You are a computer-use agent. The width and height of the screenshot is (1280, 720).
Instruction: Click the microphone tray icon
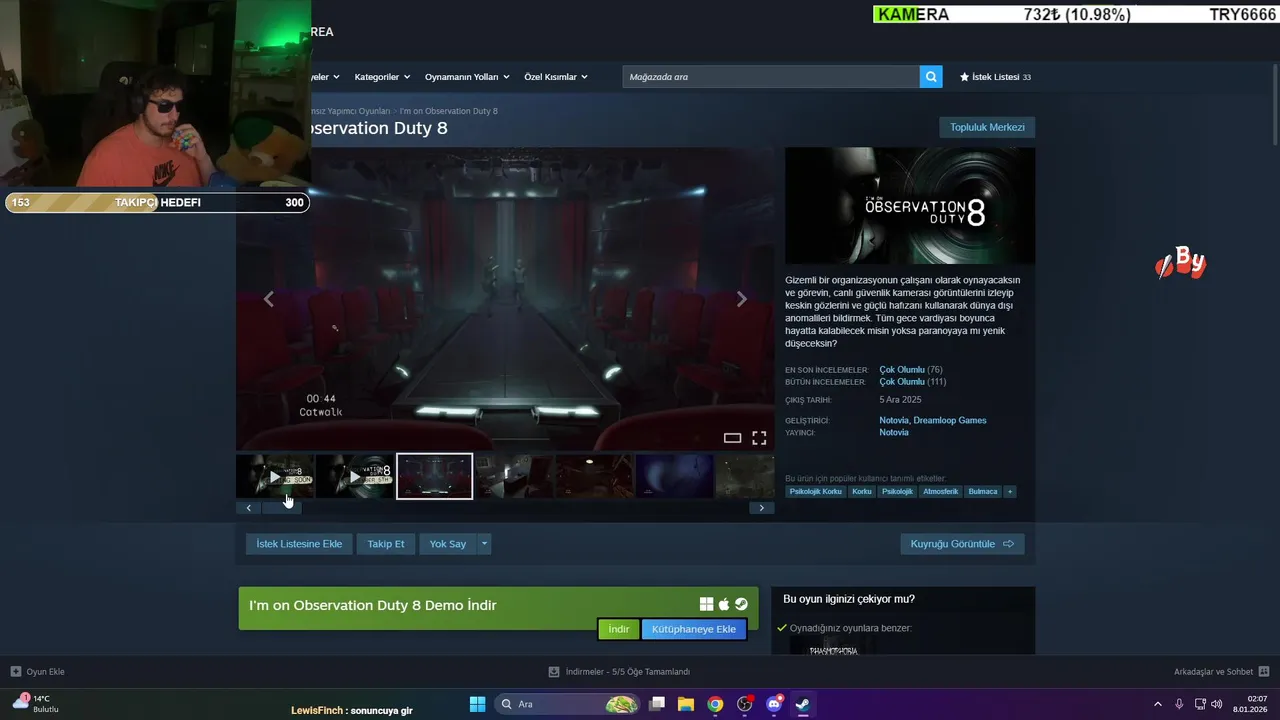coord(1179,704)
